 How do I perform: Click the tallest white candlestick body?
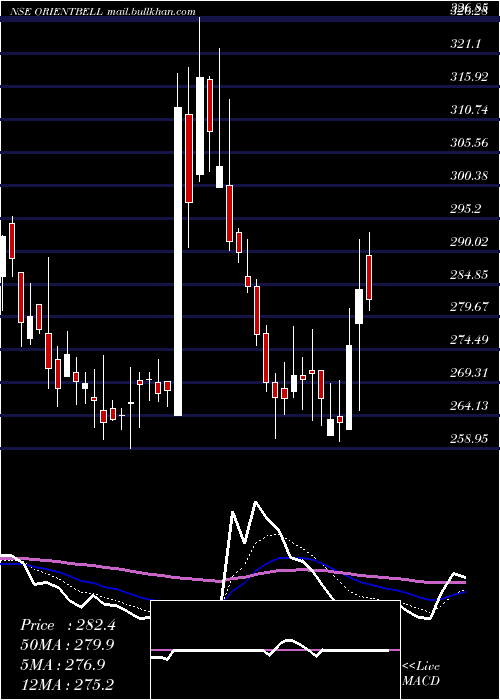click(178, 262)
